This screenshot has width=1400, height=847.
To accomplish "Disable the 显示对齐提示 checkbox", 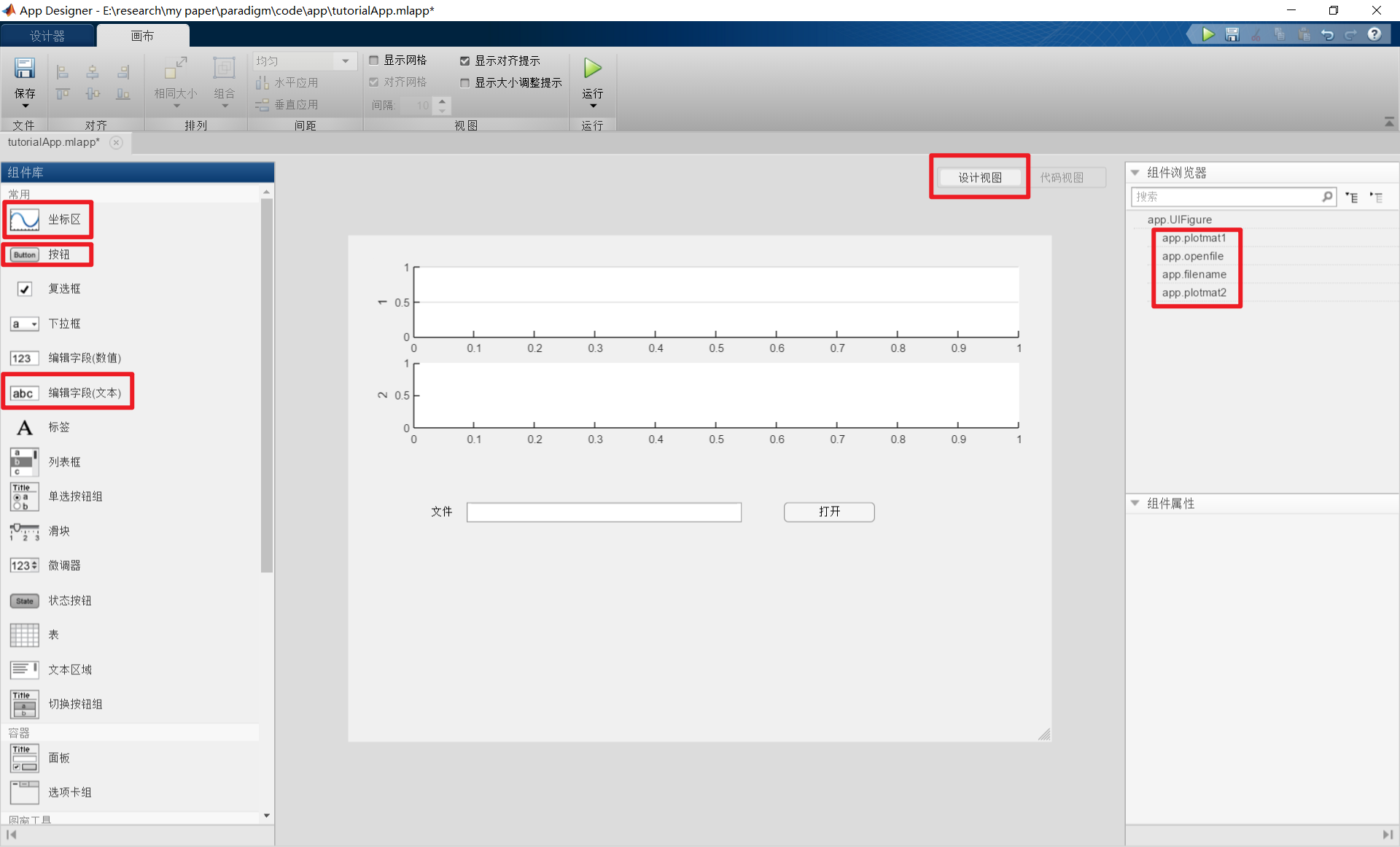I will click(466, 60).
